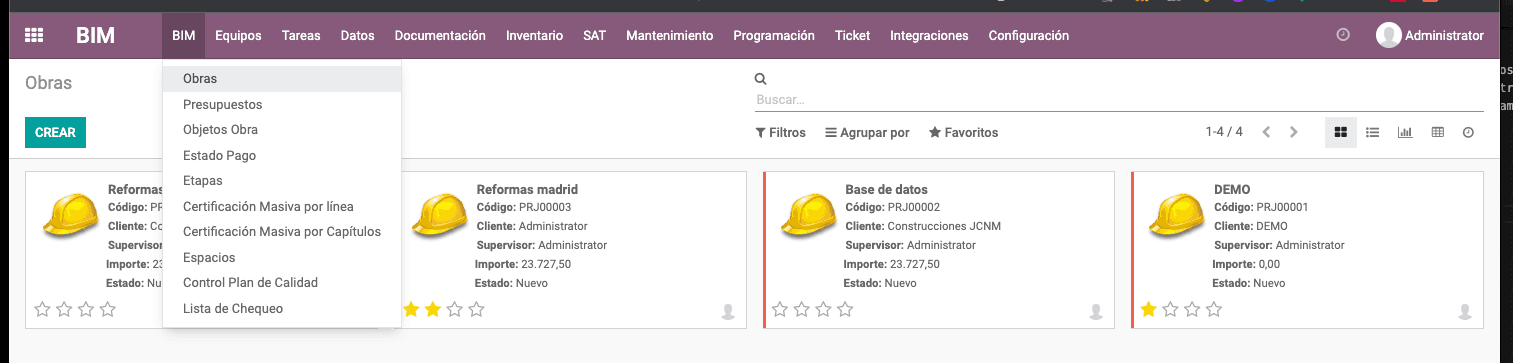Image resolution: width=1513 pixels, height=363 pixels.
Task: Open the Base de datos project title
Action: tap(886, 189)
